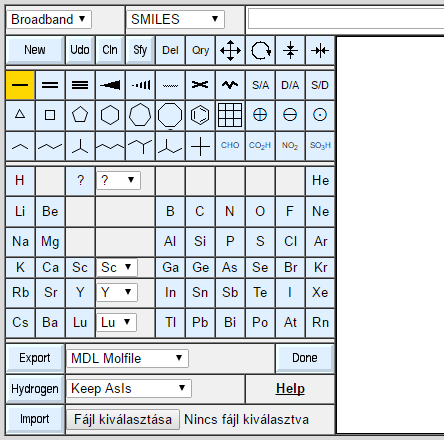Screen dimensions: 444x440
Task: Click the drawing canvas area
Action: [x=390, y=235]
